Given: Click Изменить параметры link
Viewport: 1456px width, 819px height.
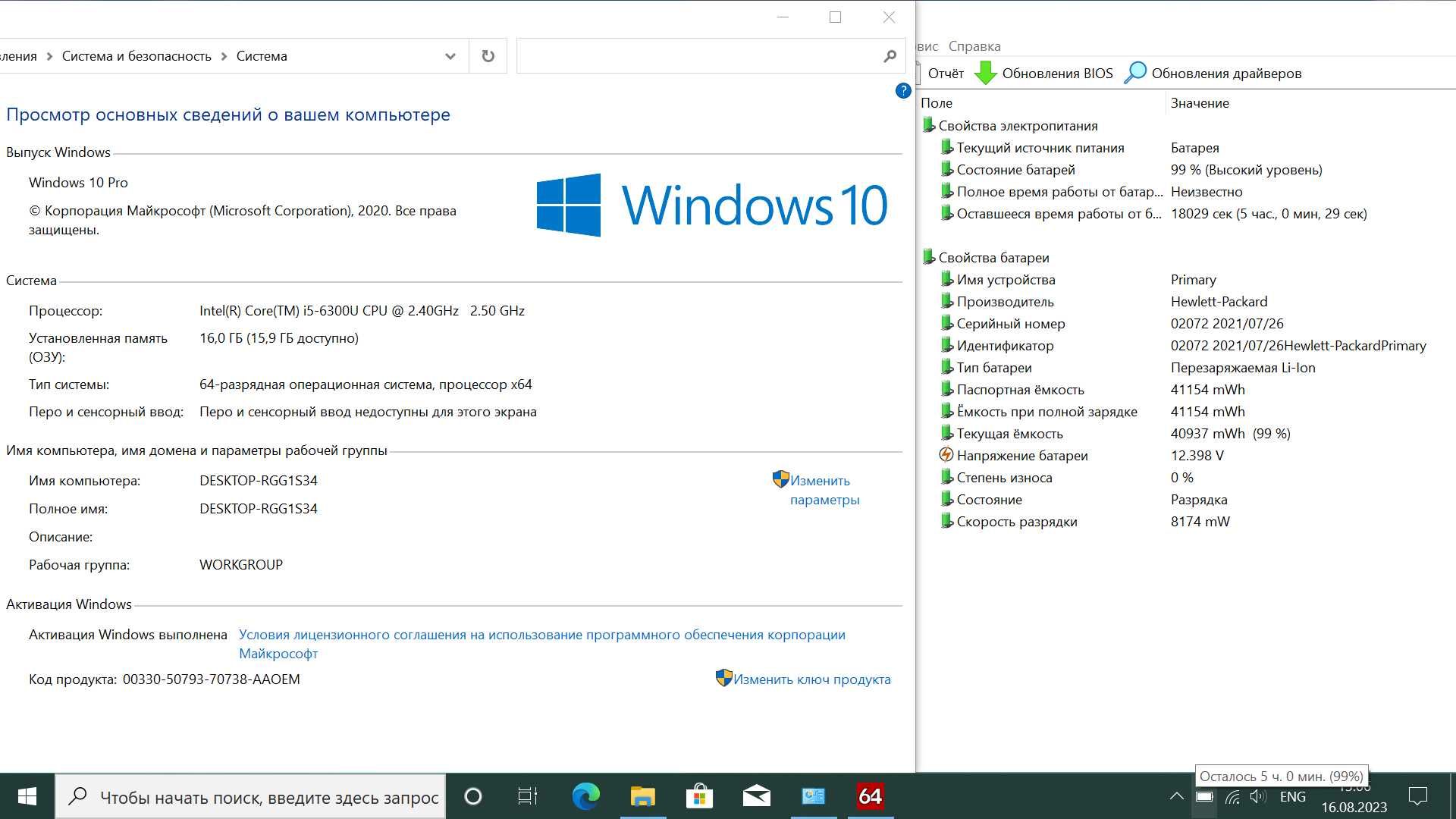Looking at the screenshot, I should pyautogui.click(x=824, y=490).
